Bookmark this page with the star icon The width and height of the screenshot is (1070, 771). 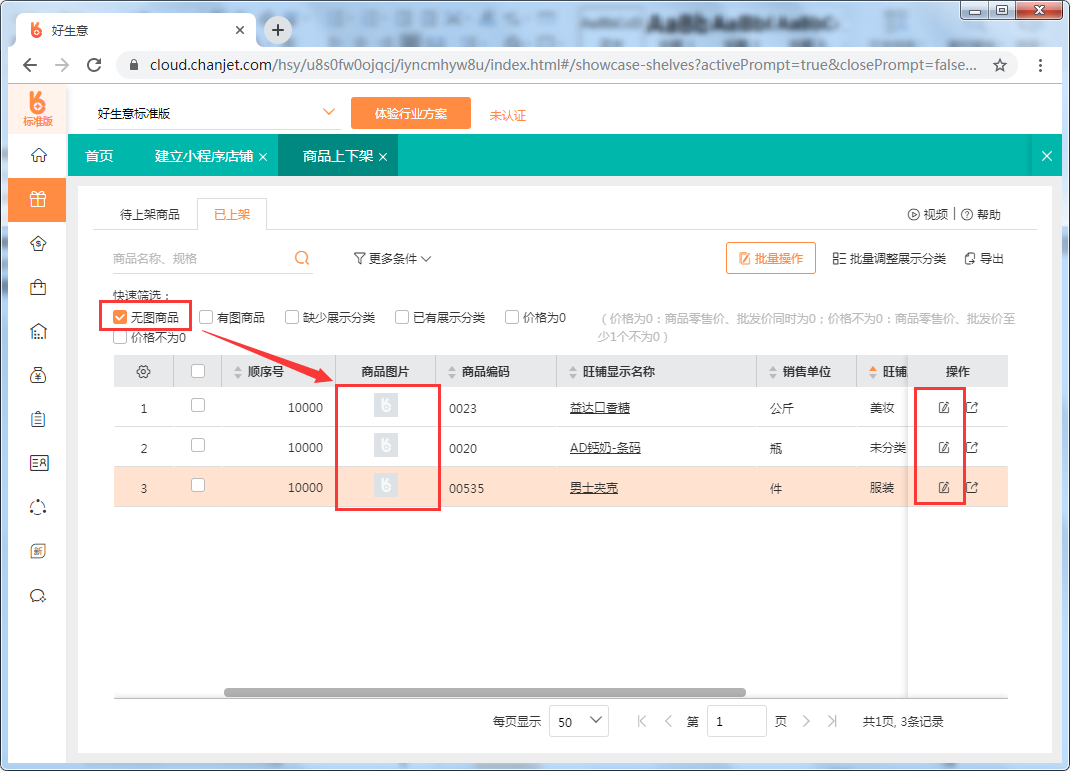click(x=1000, y=65)
